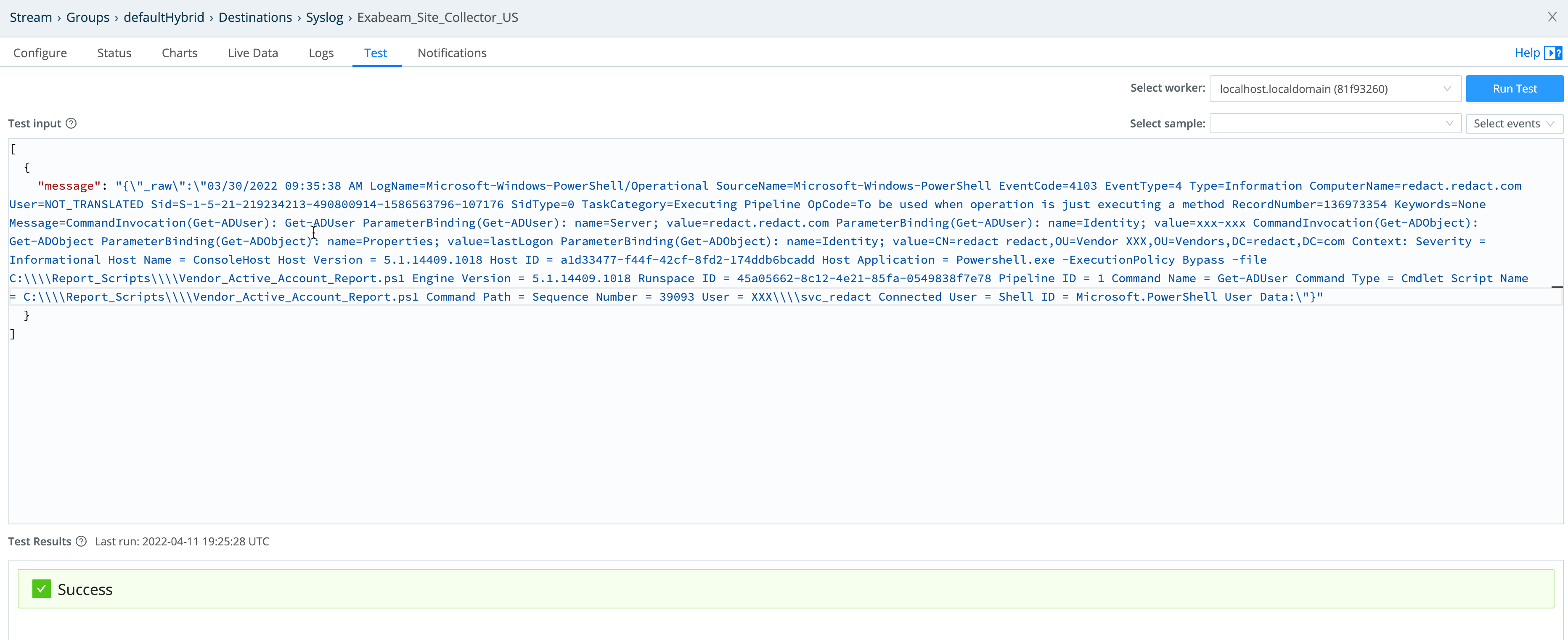Open the Logs tab
Viewport: 1568px width, 640px height.
click(321, 53)
